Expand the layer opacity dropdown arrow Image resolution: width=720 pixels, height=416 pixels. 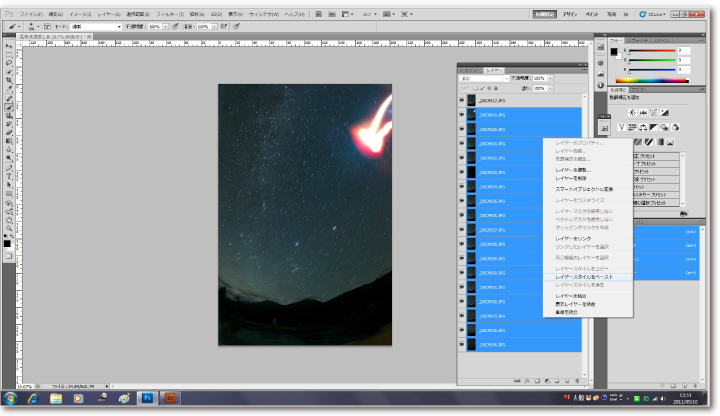(548, 77)
